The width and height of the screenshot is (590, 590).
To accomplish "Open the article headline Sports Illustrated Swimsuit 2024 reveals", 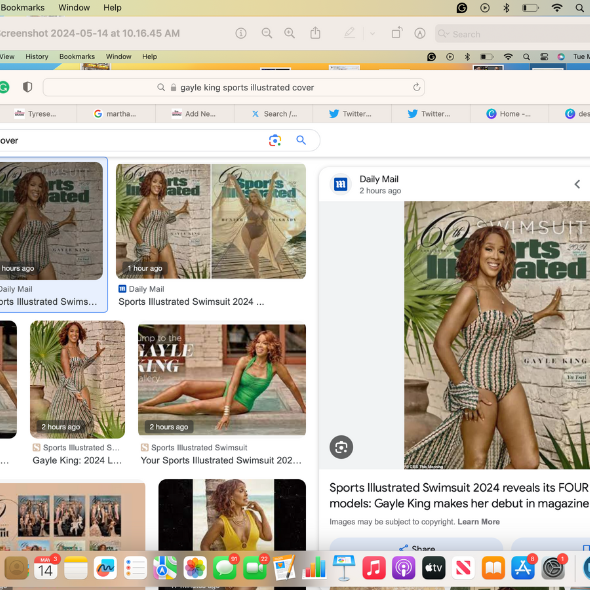I will (x=459, y=495).
